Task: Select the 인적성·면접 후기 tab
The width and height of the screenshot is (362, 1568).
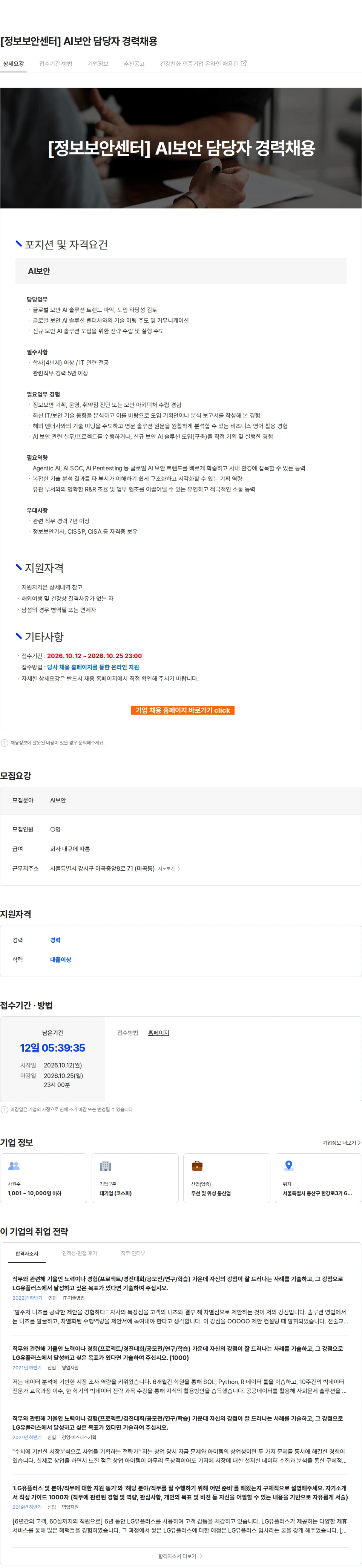Action: (79, 1254)
